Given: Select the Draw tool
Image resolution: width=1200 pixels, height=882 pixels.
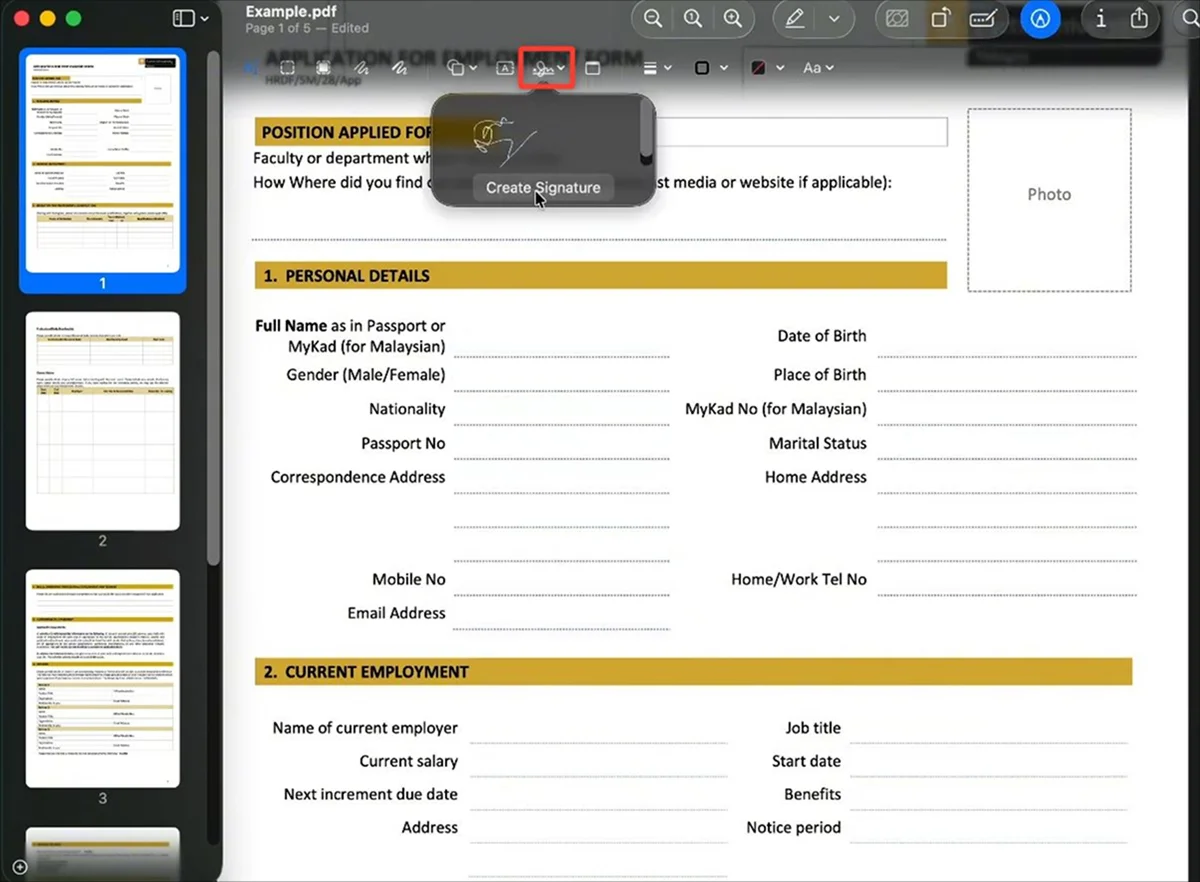Looking at the screenshot, I should pyautogui.click(x=399, y=68).
